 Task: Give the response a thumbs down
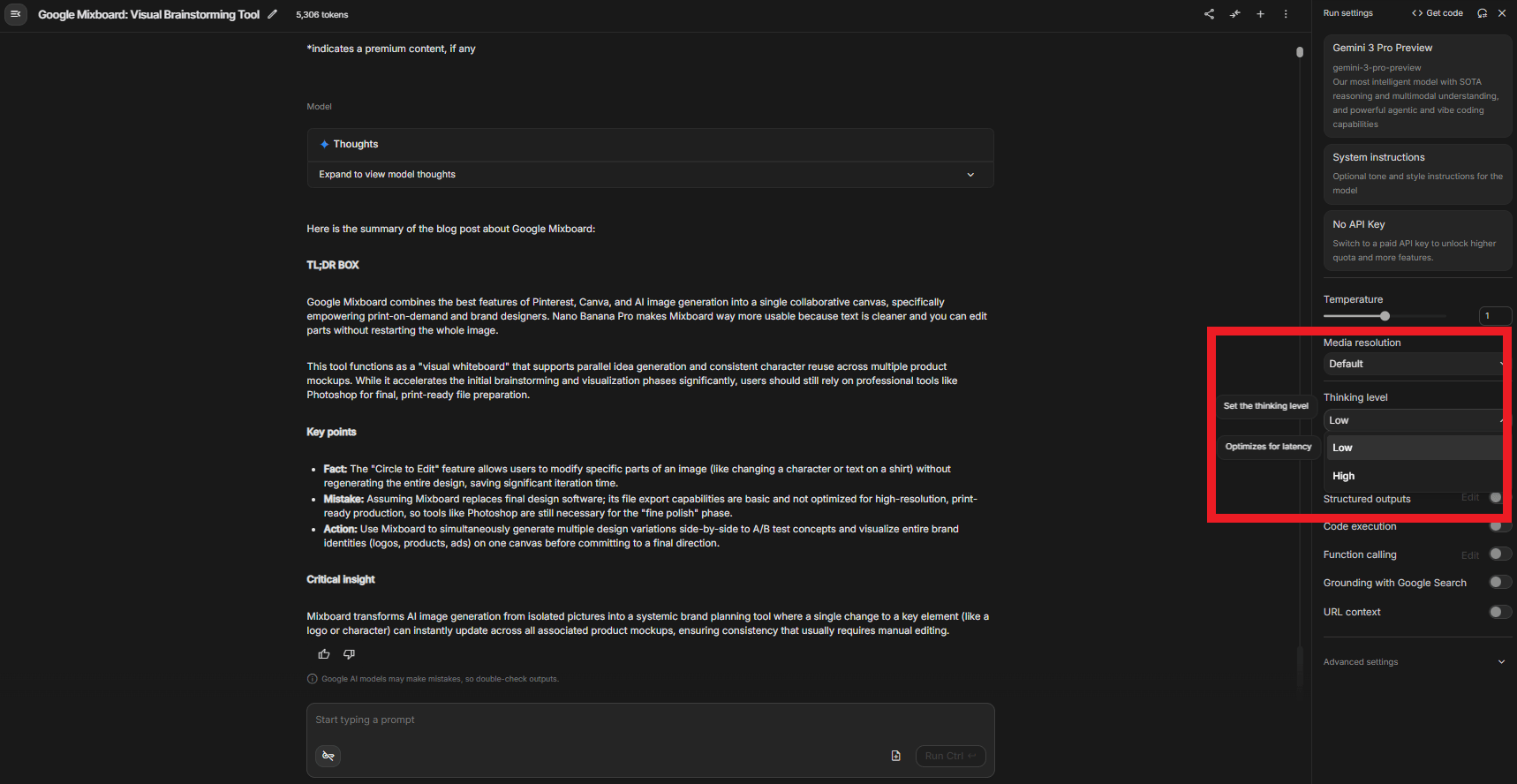(x=349, y=654)
